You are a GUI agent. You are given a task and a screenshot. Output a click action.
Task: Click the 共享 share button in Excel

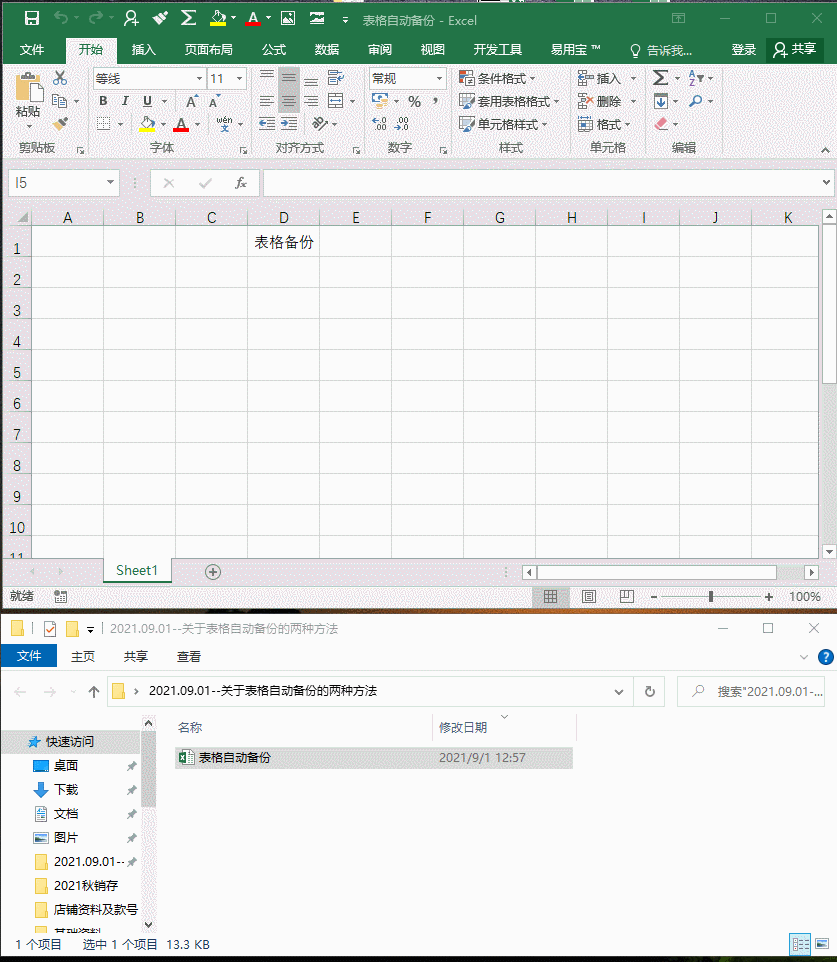[795, 49]
